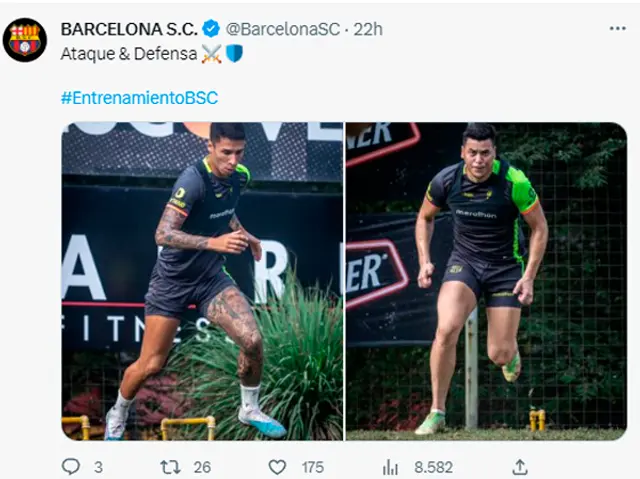Click the repost count 26
640x479 pixels.
click(x=202, y=466)
